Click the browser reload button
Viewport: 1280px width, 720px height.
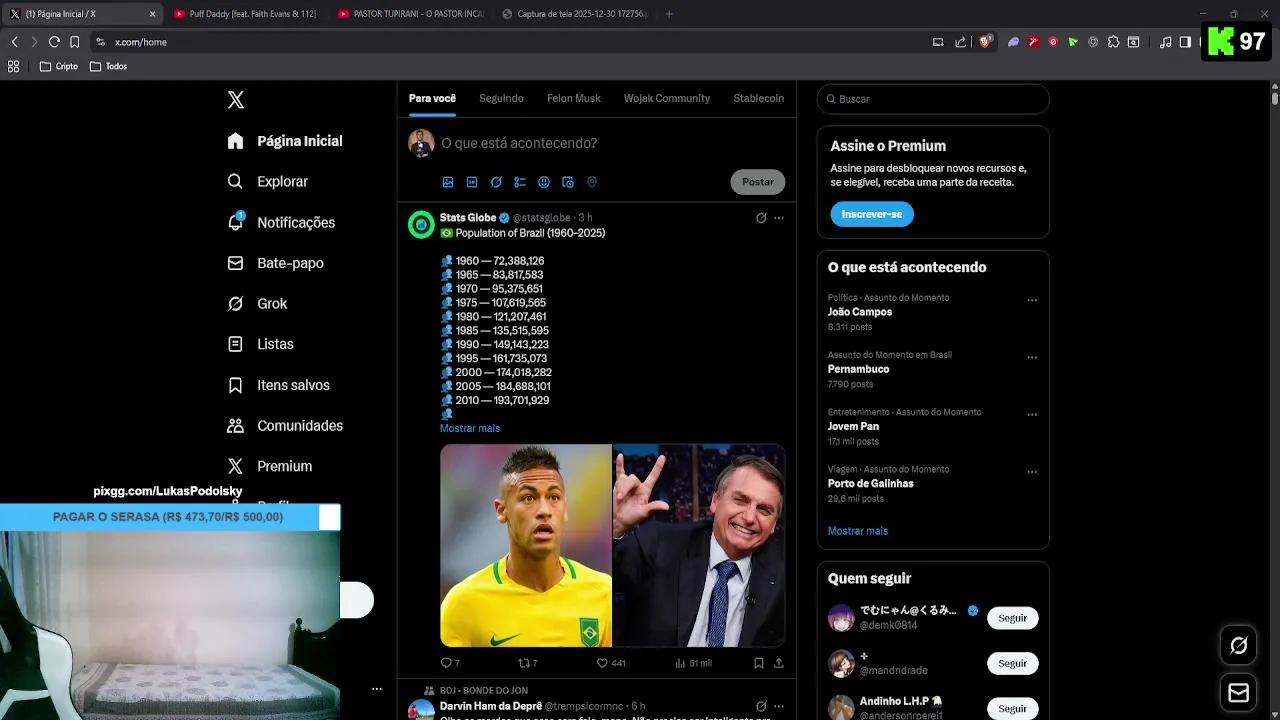[54, 42]
